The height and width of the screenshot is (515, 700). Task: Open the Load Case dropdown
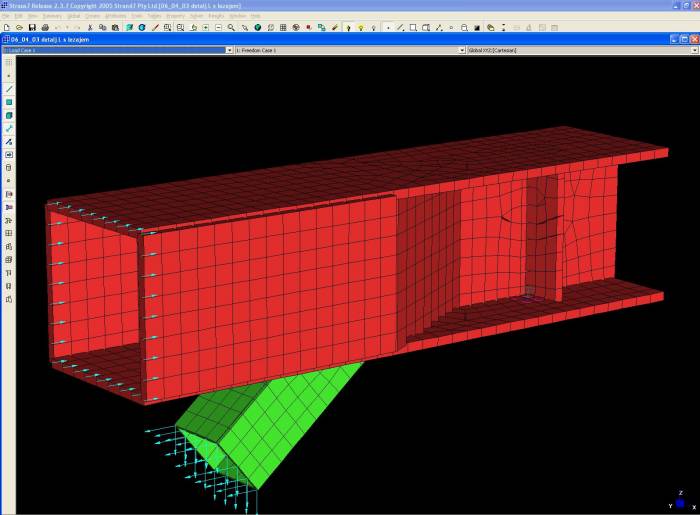229,49
